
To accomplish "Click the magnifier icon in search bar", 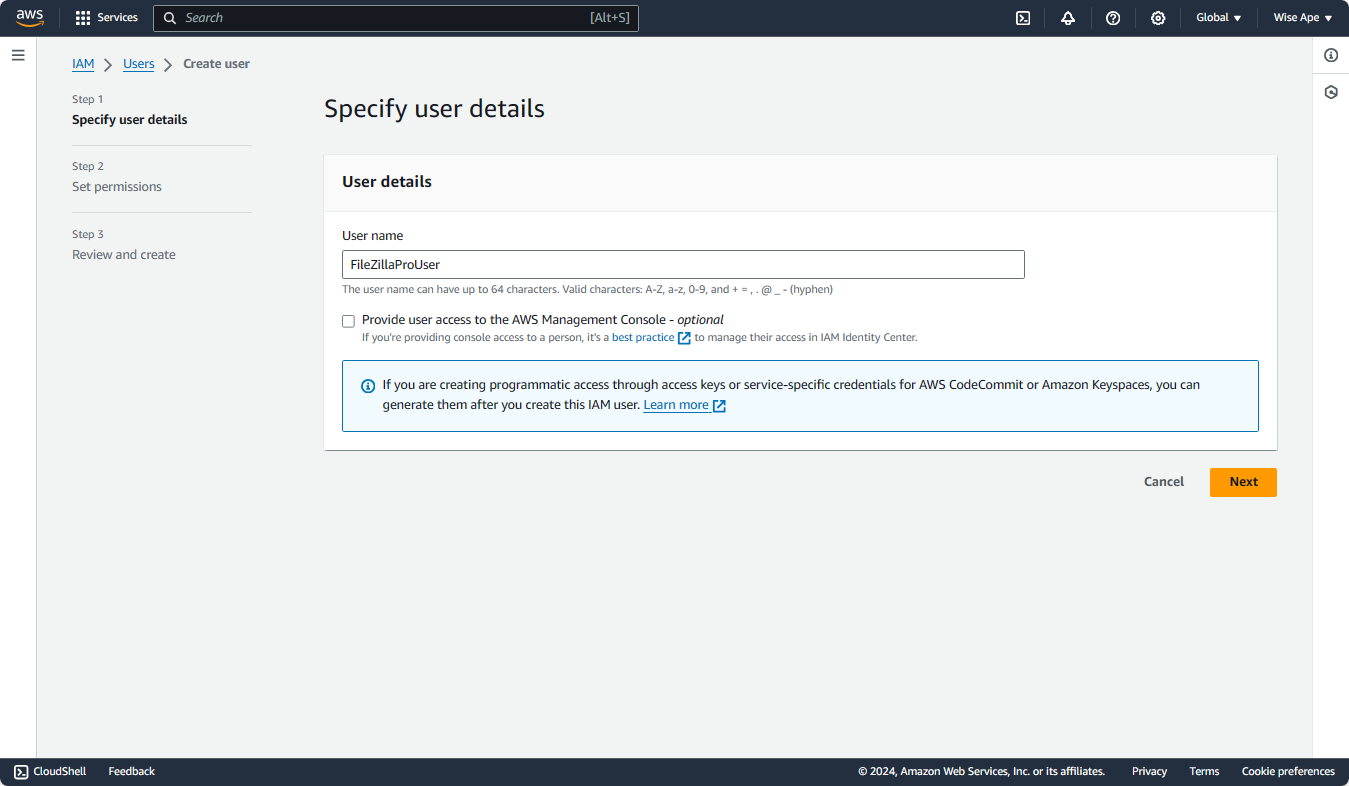I will coord(170,18).
